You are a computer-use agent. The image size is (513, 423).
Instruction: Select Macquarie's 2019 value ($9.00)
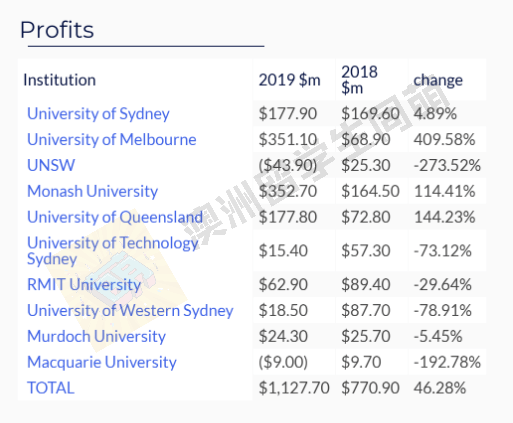[x=283, y=362]
